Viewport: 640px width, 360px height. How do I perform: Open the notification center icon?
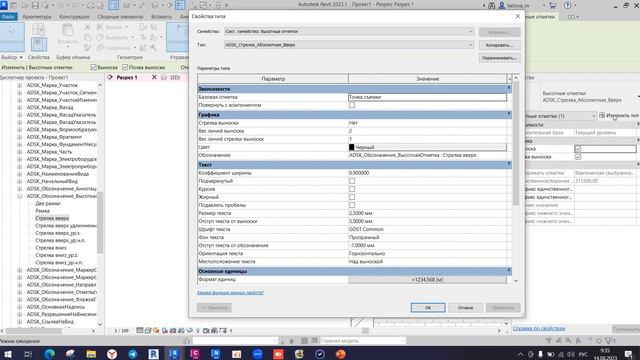click(629, 354)
